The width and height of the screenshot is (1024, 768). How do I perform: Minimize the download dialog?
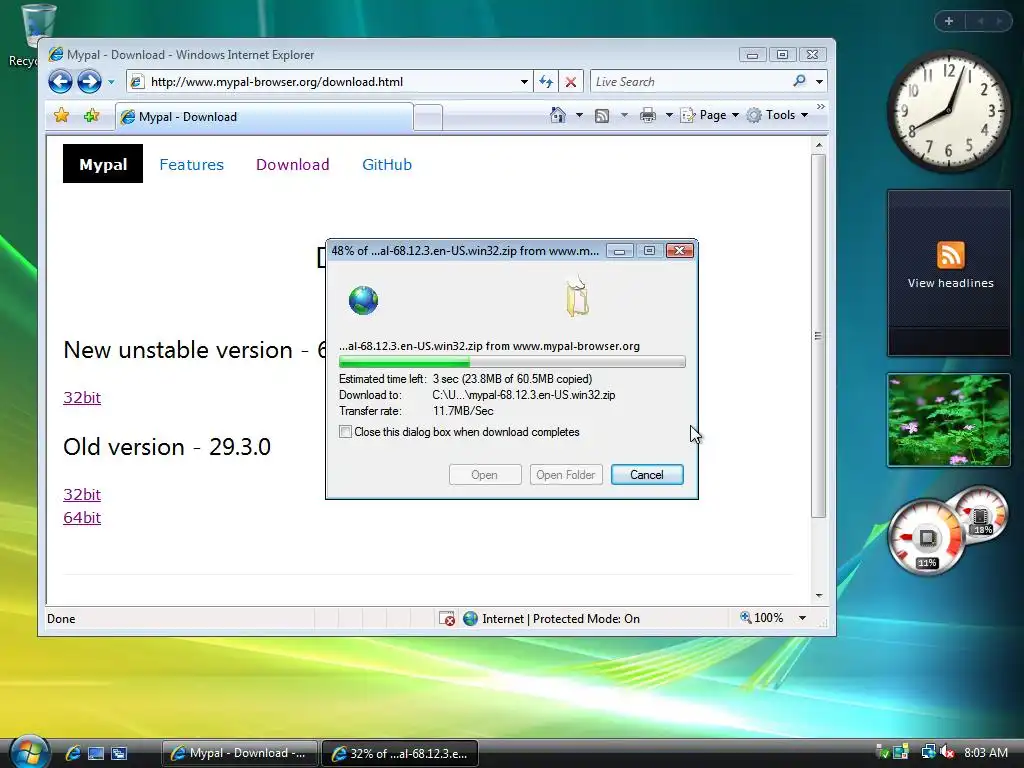(619, 251)
